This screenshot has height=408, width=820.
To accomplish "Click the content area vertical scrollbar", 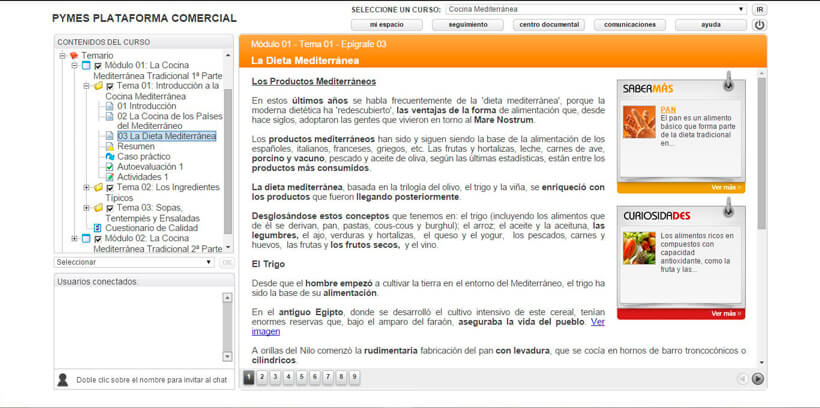I will point(761,153).
